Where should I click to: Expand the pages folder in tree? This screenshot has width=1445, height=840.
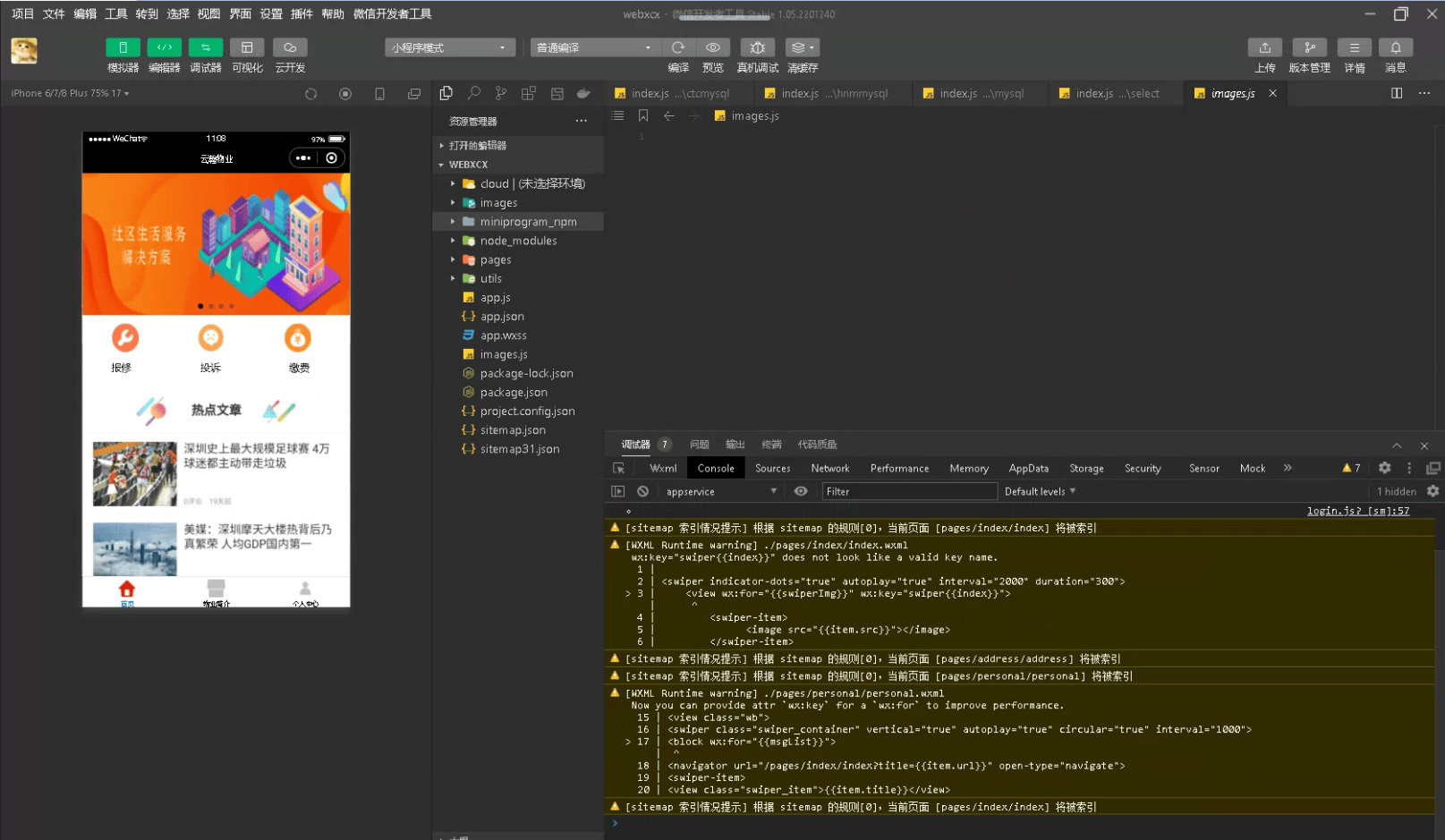pos(495,259)
